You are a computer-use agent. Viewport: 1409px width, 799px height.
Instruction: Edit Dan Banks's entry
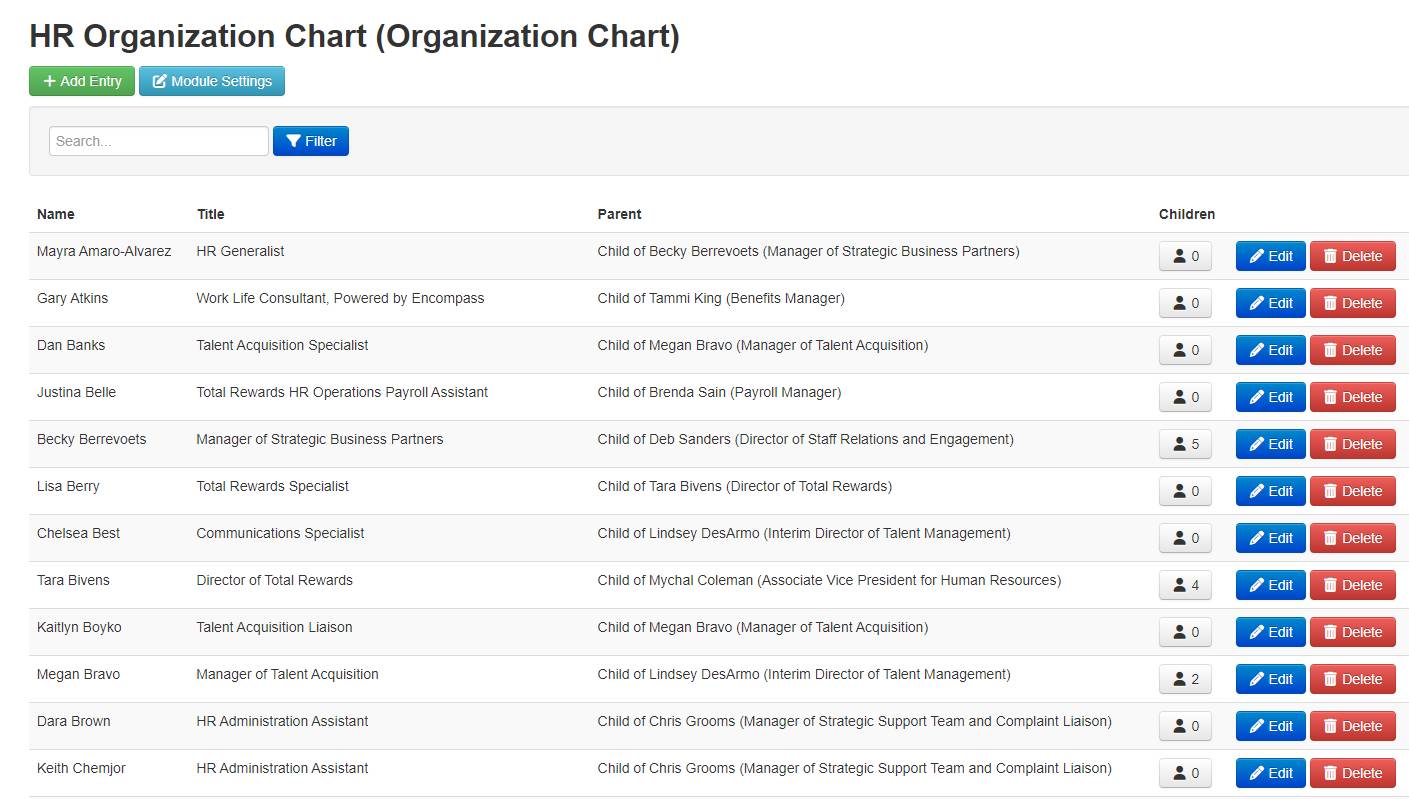click(x=1270, y=349)
